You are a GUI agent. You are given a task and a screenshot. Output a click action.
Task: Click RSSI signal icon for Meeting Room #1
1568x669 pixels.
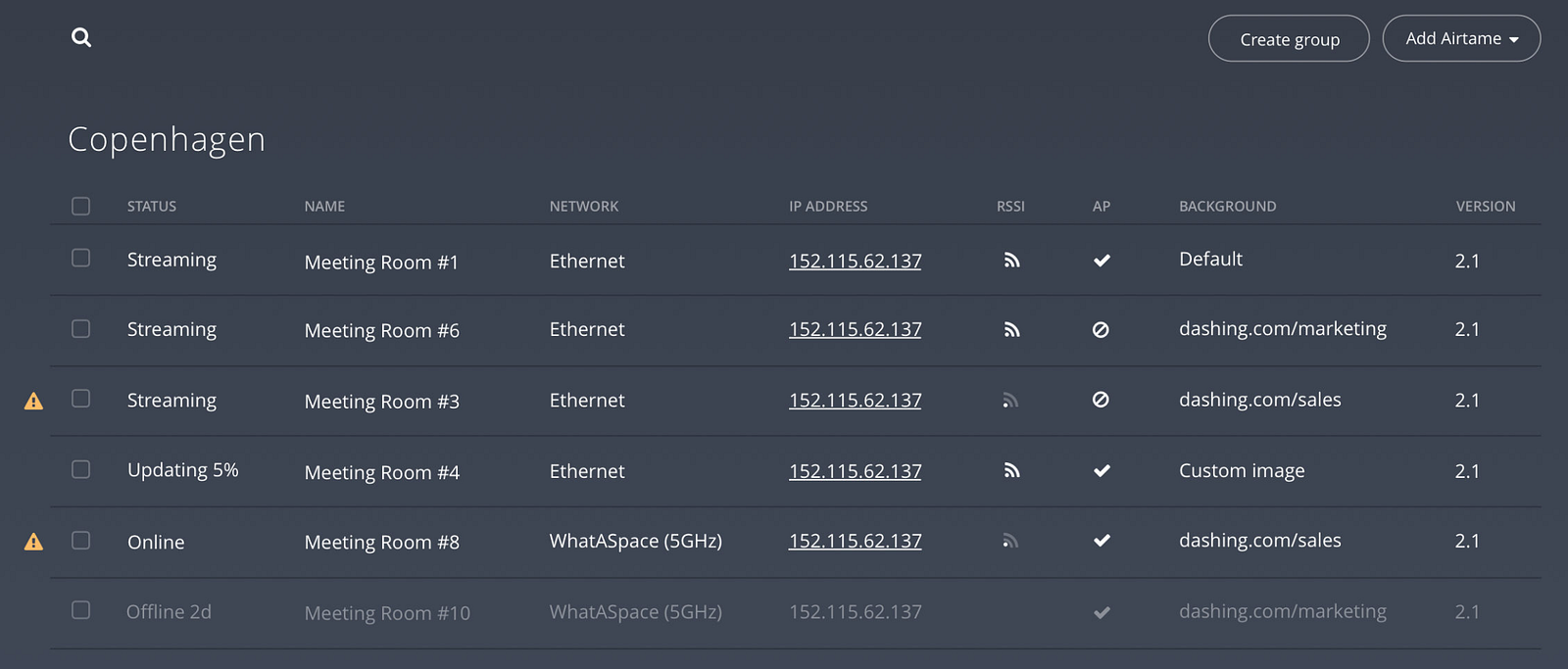(1011, 261)
